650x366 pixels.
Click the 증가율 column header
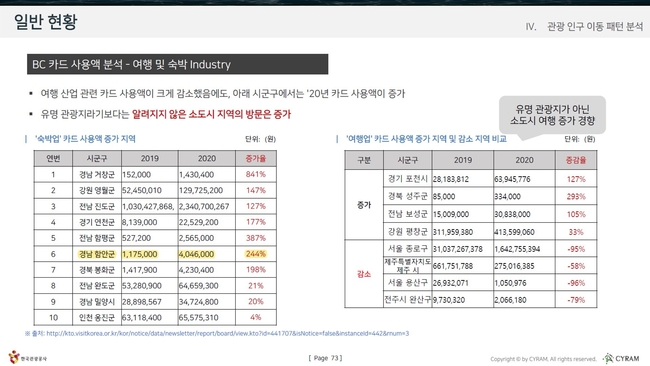(256, 158)
